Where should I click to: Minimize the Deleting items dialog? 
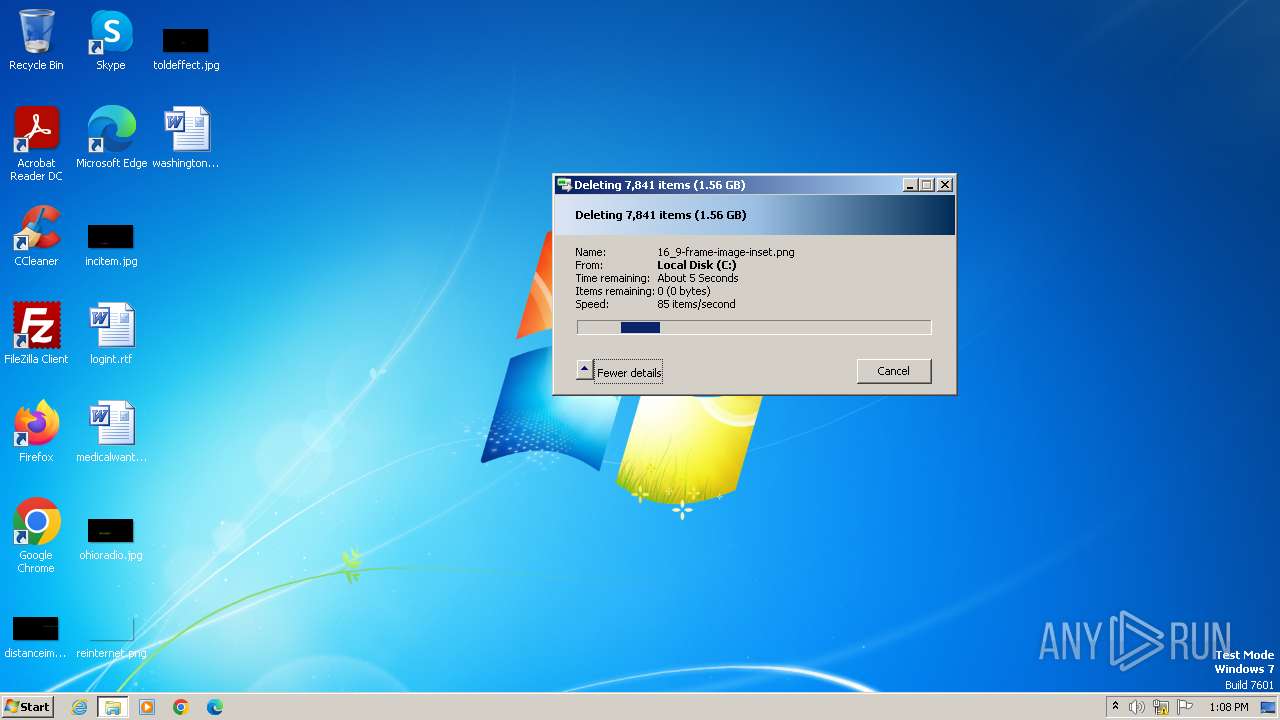click(x=910, y=185)
